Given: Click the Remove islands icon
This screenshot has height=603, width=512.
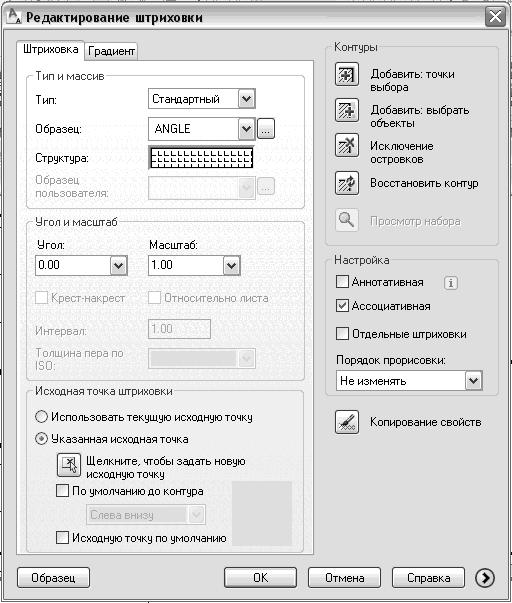Looking at the screenshot, I should (x=347, y=145).
